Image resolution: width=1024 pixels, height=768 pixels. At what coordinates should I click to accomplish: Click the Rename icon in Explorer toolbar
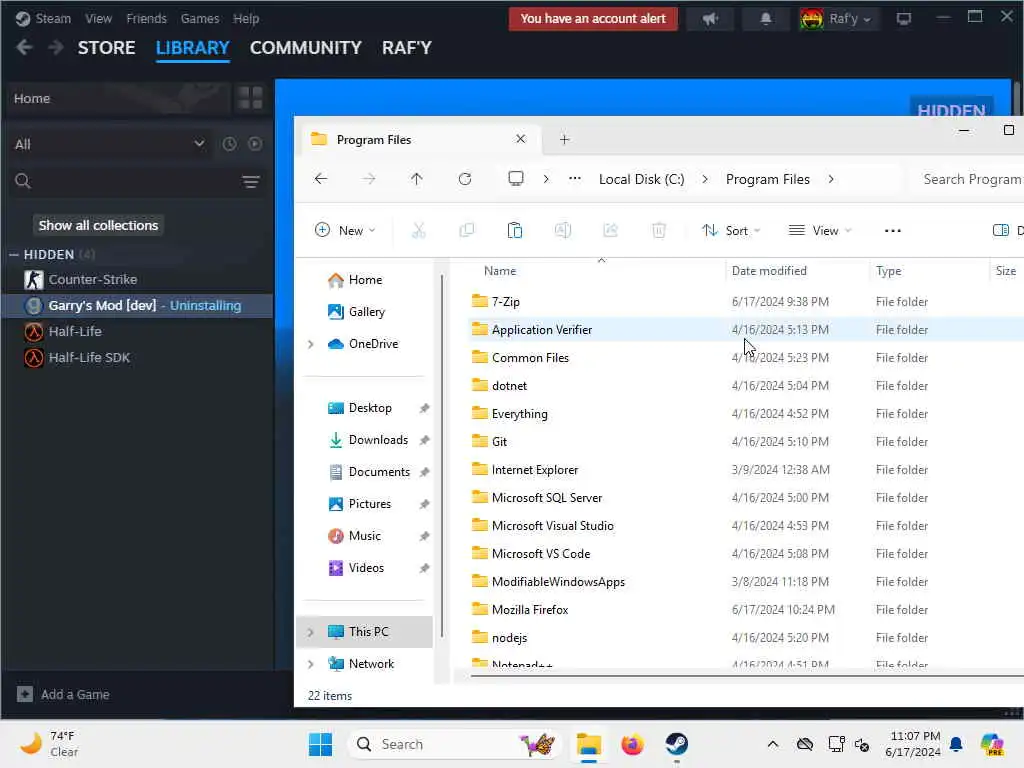pos(563,231)
